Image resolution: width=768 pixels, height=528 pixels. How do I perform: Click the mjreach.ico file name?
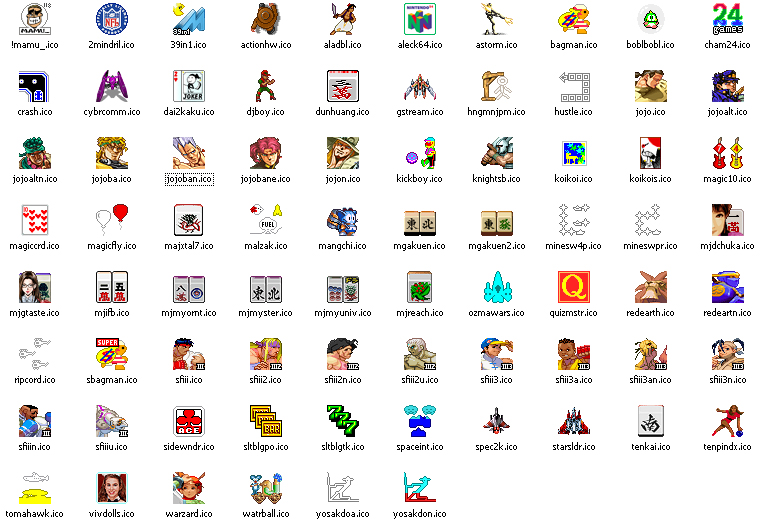420,312
